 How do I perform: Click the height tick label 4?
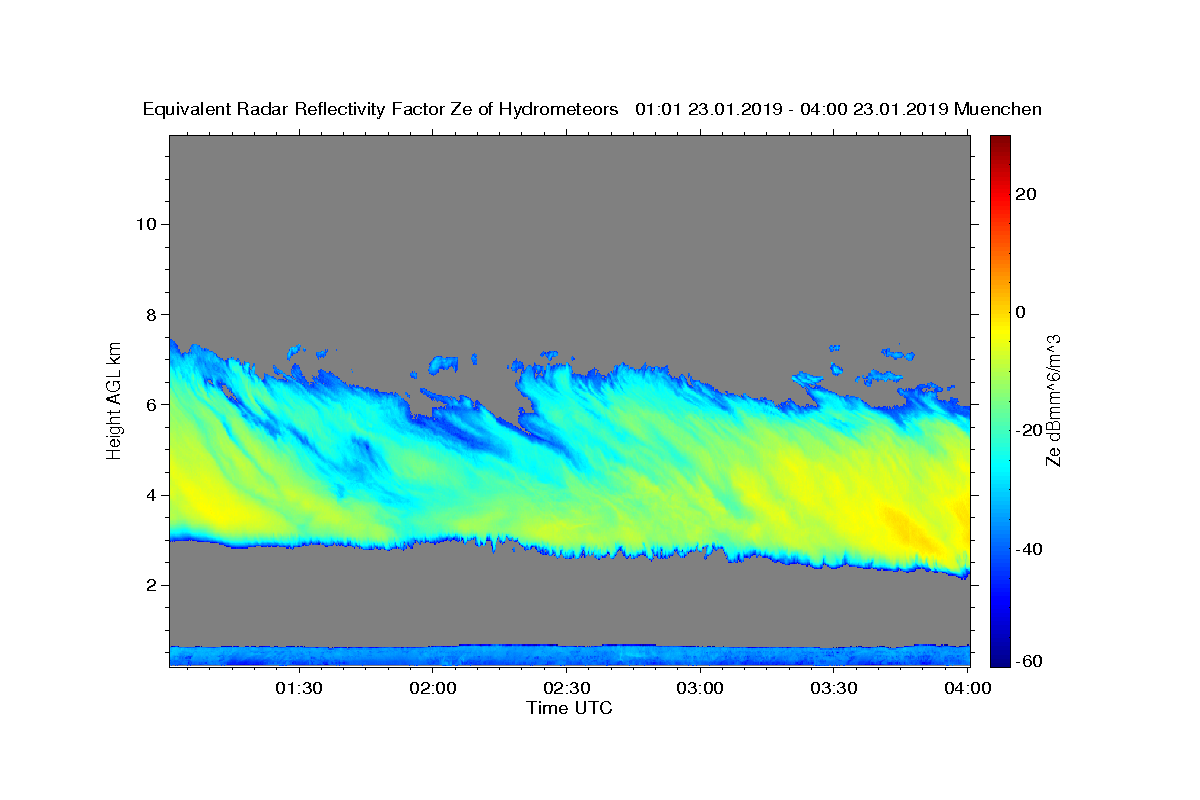[x=151, y=495]
